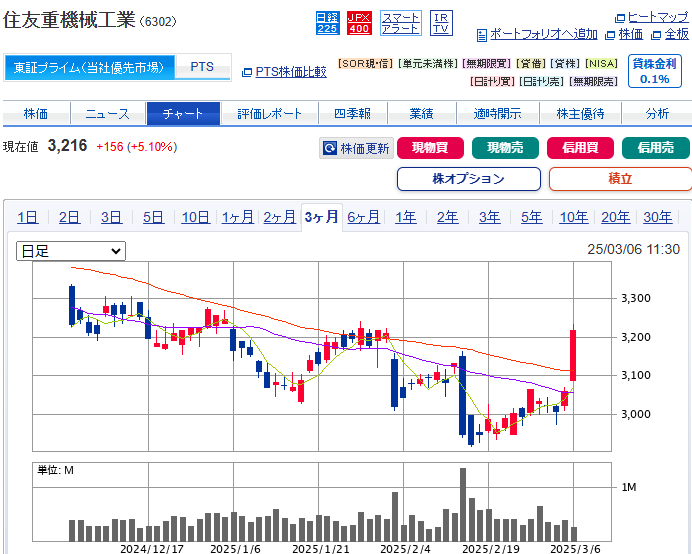The image size is (692, 554).
Task: Click 現物売 button
Action: tap(505, 147)
